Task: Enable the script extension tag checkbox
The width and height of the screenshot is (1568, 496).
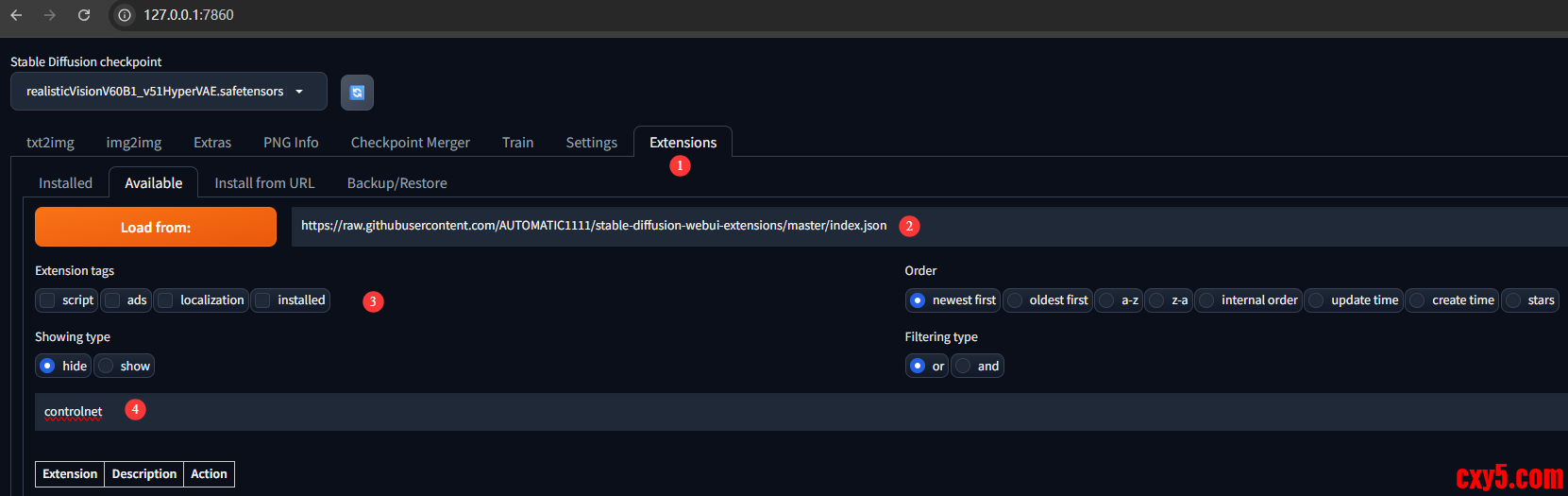Action: click(48, 300)
